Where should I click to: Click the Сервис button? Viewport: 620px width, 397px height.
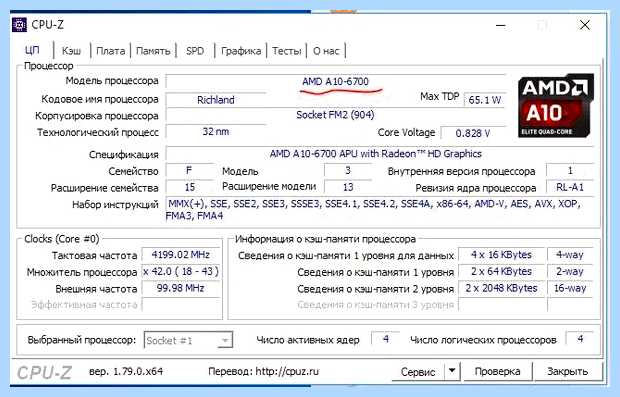[x=418, y=371]
